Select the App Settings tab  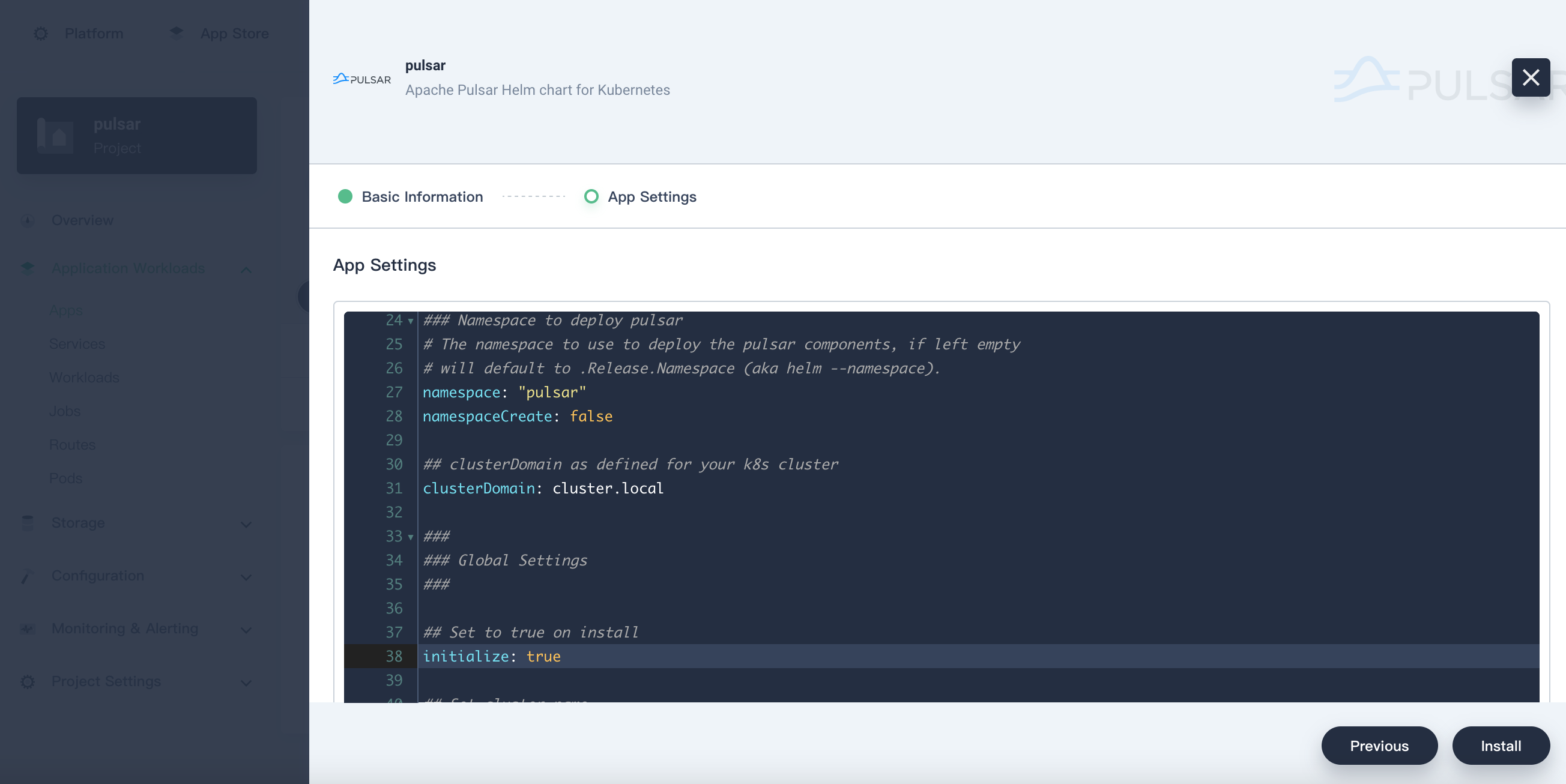point(652,197)
